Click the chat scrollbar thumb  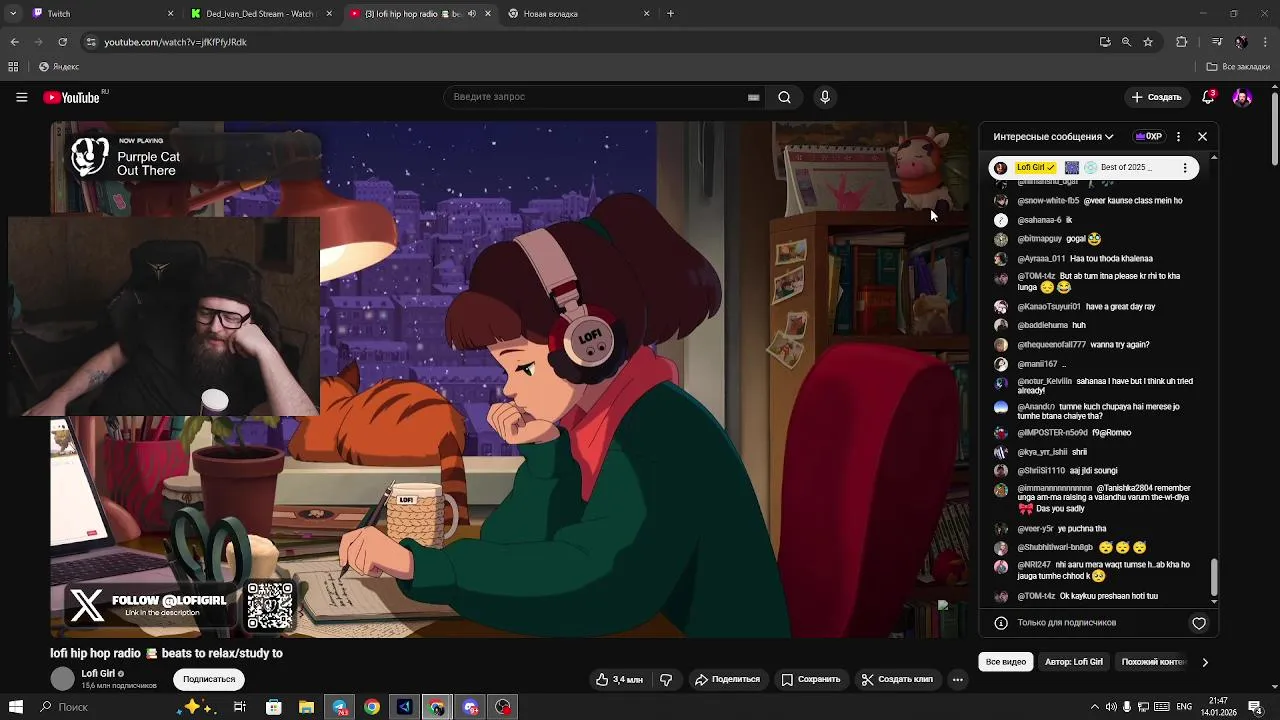1214,575
